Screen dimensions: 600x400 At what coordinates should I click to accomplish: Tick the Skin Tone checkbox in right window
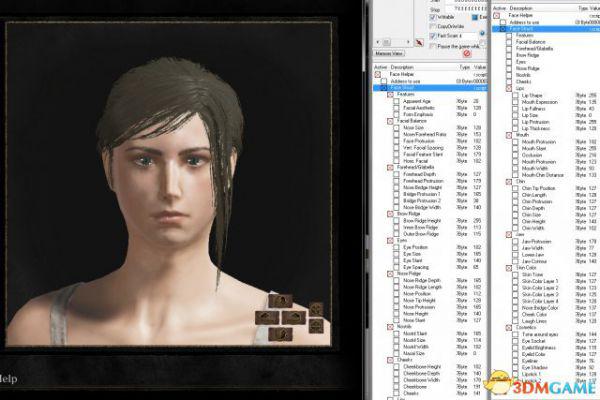[x=515, y=274]
